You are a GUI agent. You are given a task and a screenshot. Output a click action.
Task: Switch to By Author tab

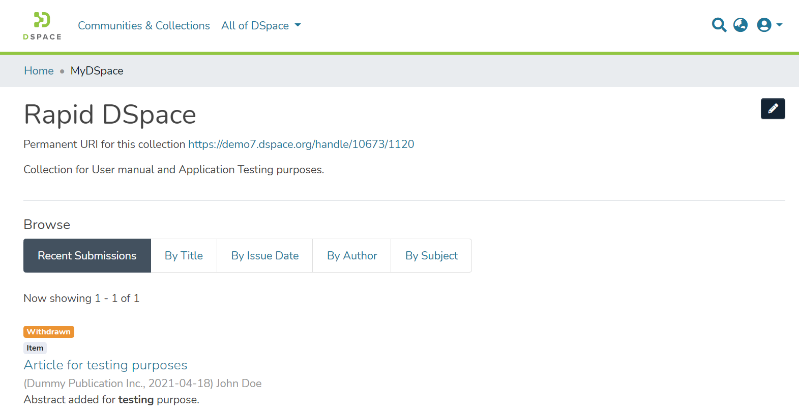click(x=352, y=255)
